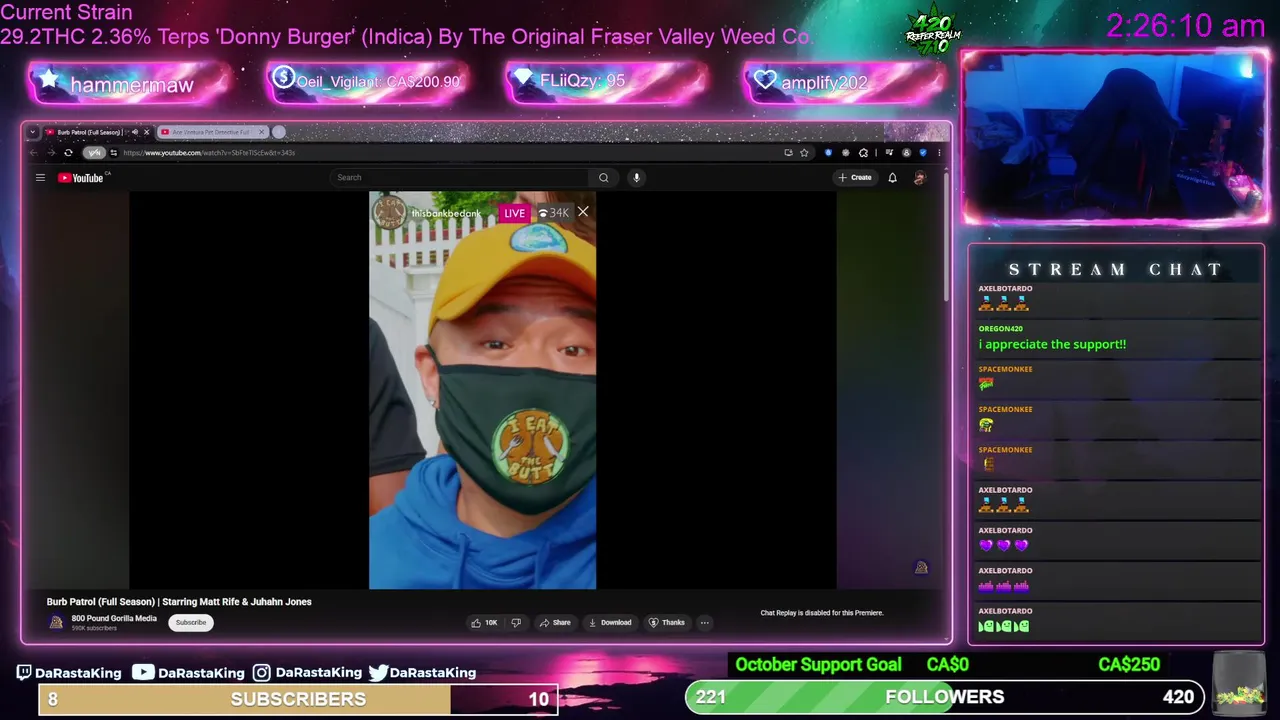Screen dimensions: 1280x720
Task: Like the video with thumbs up 10K
Action: pyautogui.click(x=484, y=623)
